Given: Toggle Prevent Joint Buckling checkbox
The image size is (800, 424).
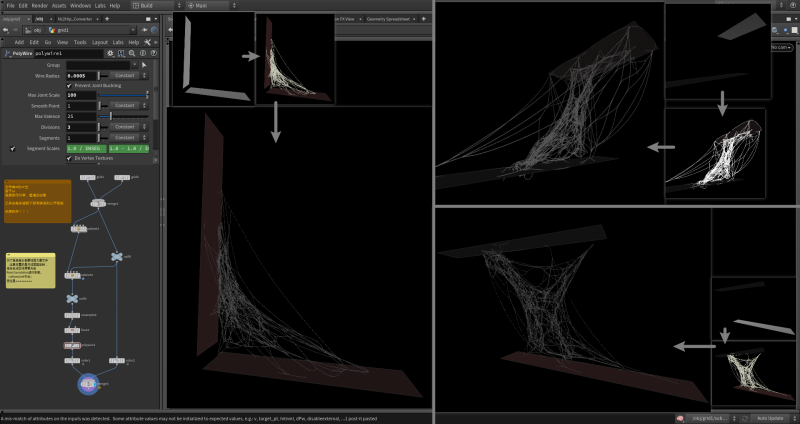Looking at the screenshot, I should 69,85.
